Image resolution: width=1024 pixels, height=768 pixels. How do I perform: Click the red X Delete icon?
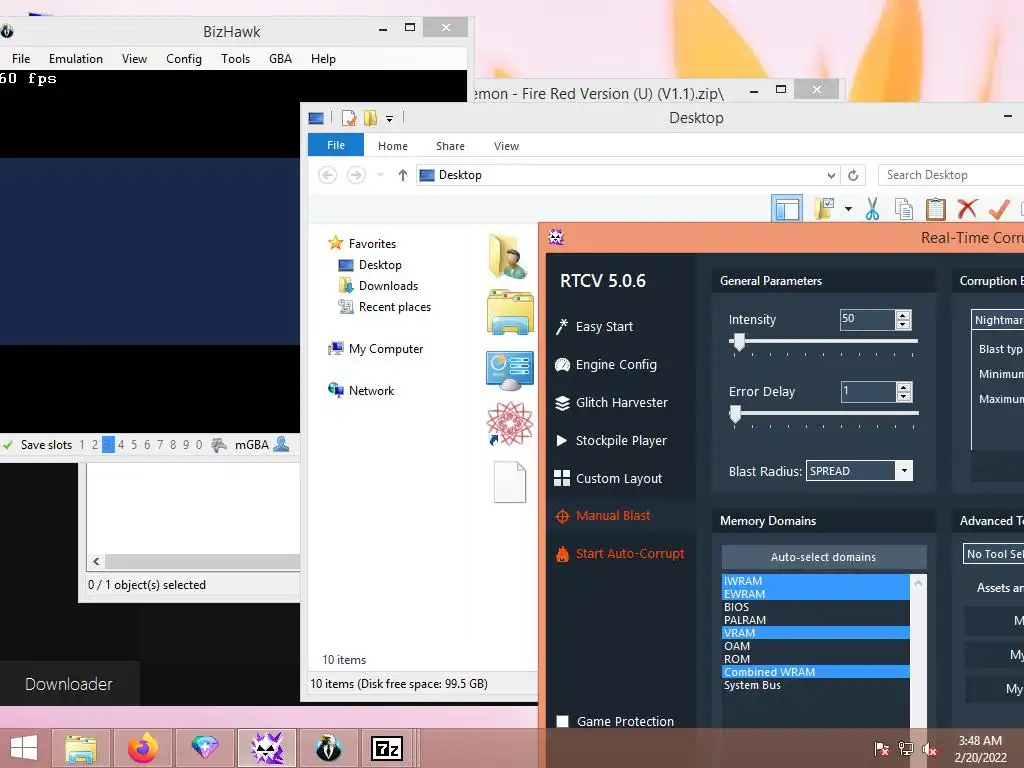tap(967, 209)
